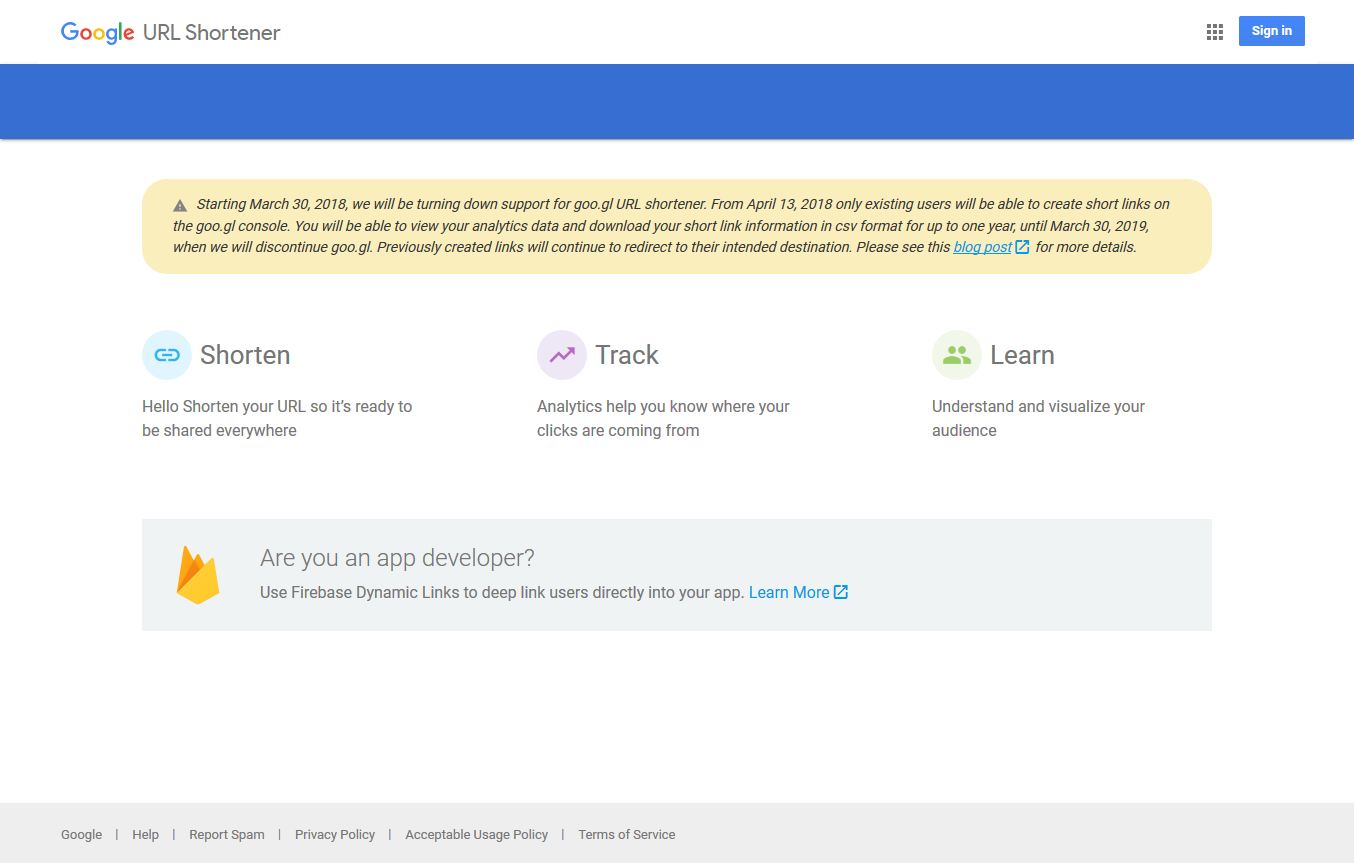Screen dimensions: 1354x863
Task: Click the warning triangle in the notice banner
Action: point(180,203)
